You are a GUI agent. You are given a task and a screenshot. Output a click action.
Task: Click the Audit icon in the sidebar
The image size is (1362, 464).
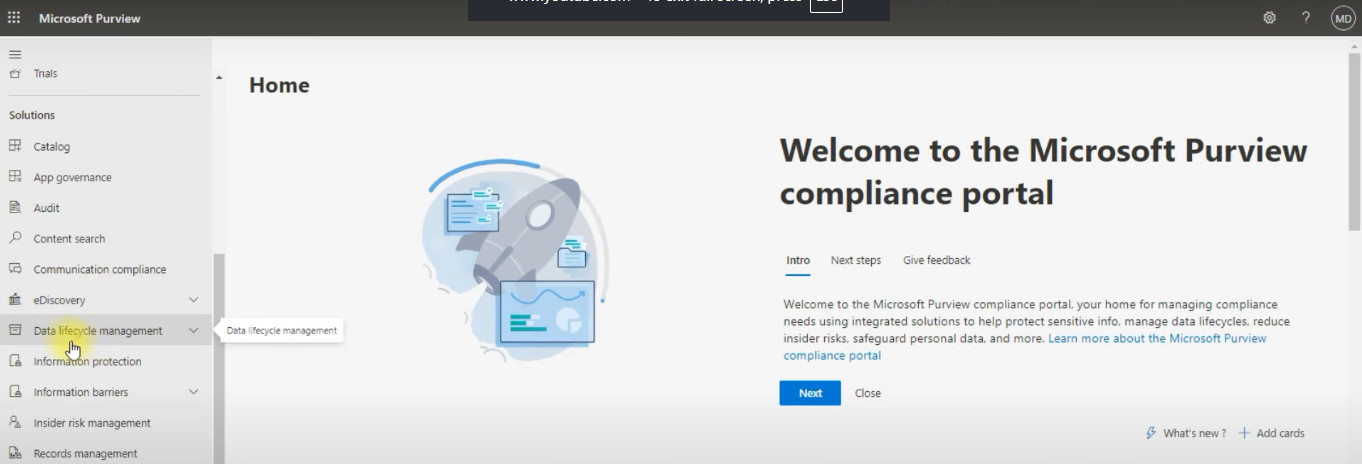(x=15, y=208)
